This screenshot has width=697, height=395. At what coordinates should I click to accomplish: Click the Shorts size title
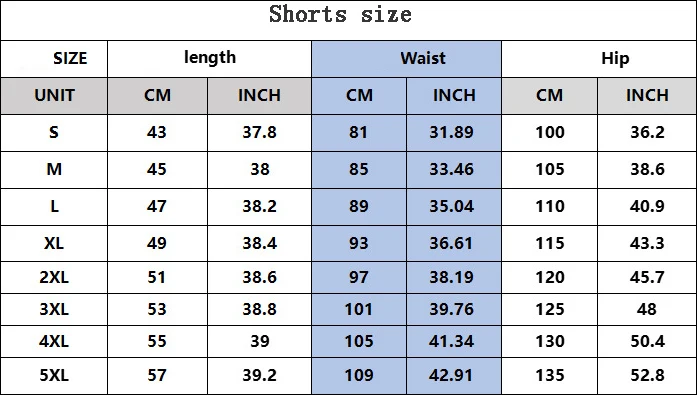click(340, 15)
